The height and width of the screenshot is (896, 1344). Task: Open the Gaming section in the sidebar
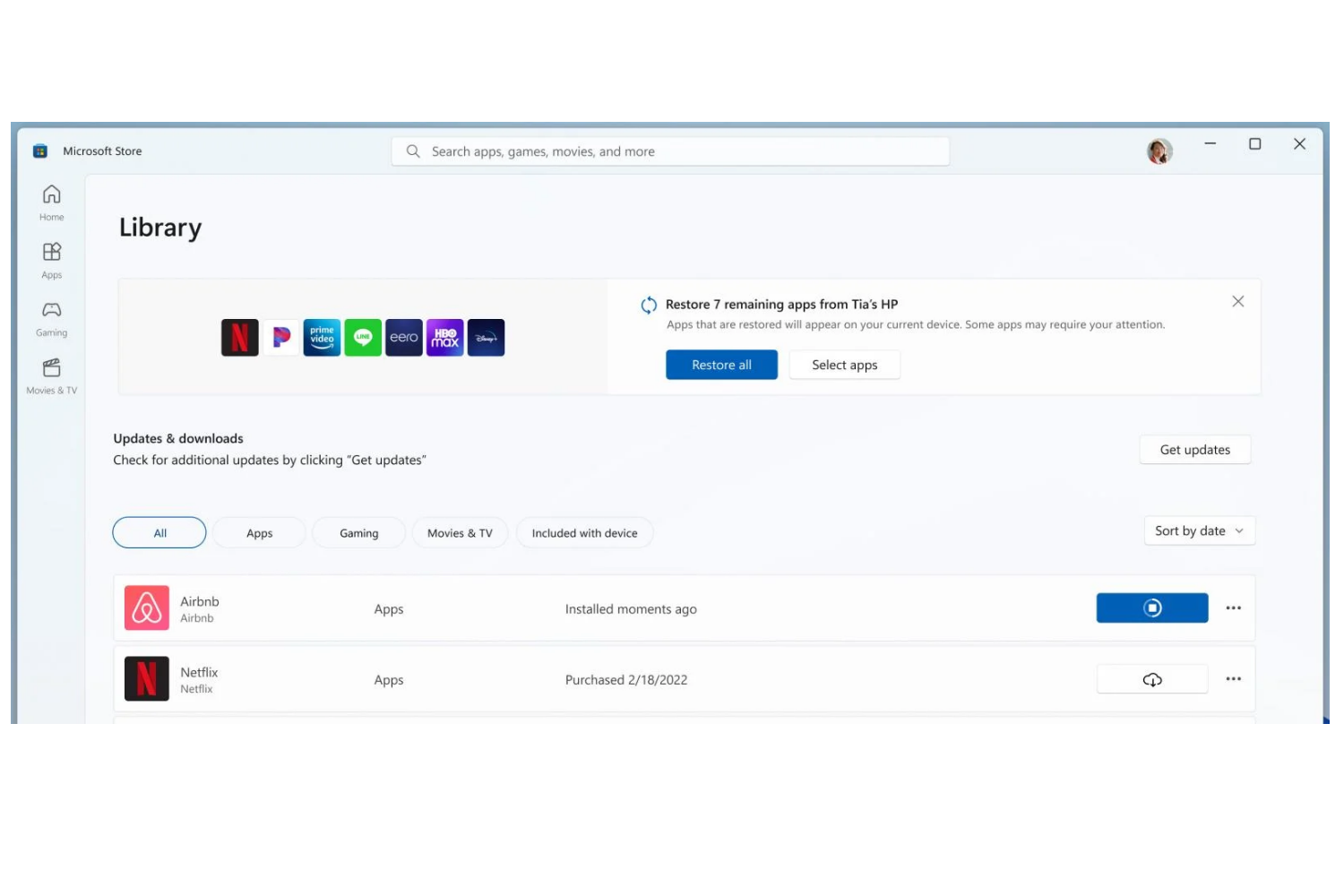pyautogui.click(x=51, y=317)
